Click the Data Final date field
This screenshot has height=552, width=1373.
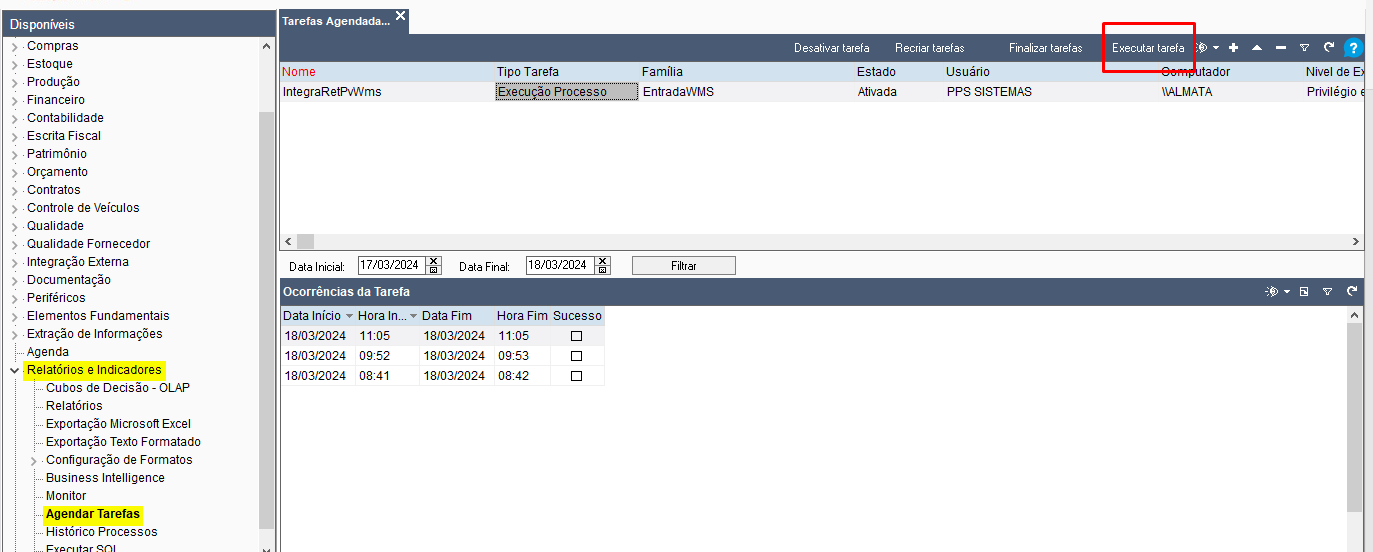tap(560, 265)
